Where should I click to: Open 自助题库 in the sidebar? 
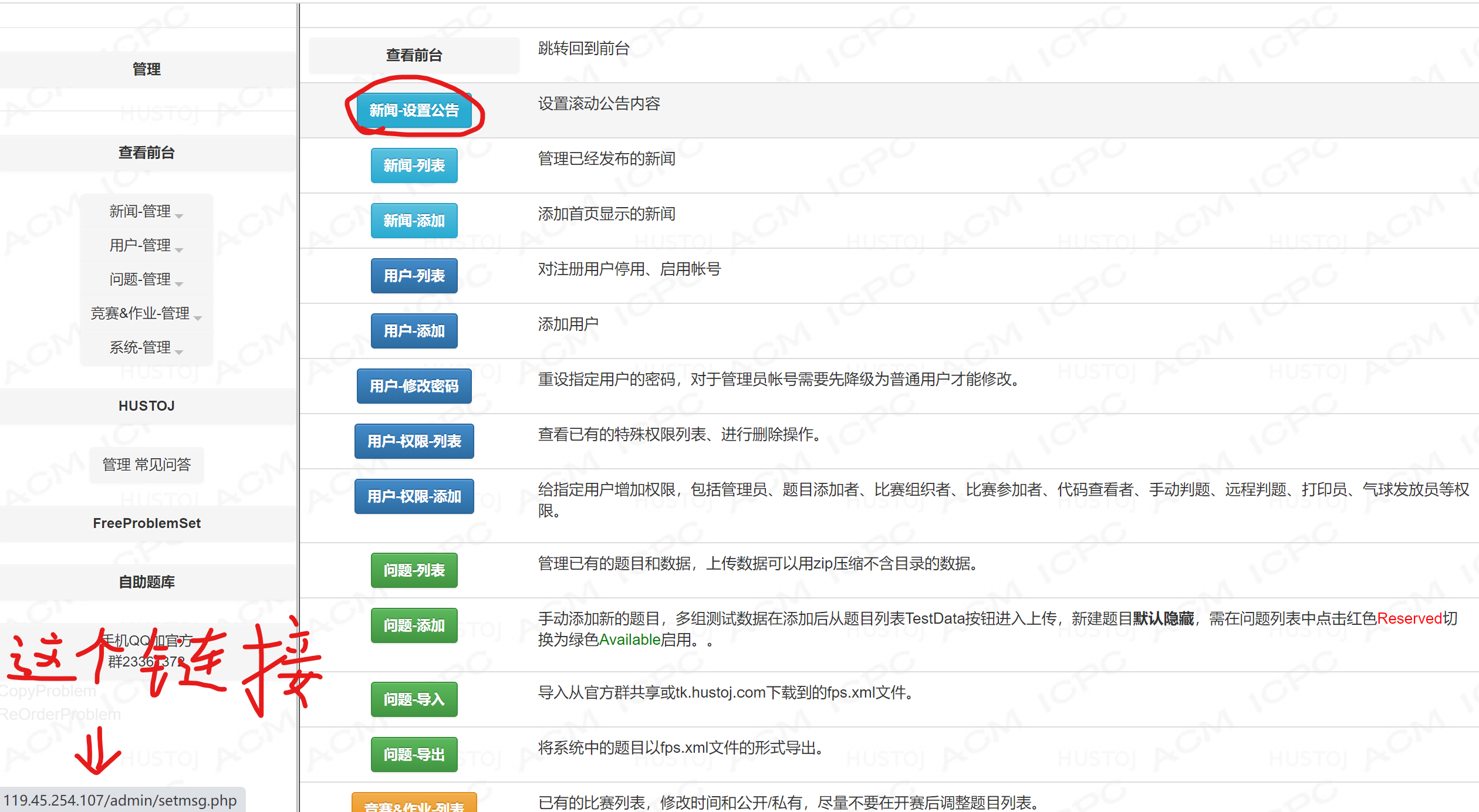pyautogui.click(x=147, y=582)
